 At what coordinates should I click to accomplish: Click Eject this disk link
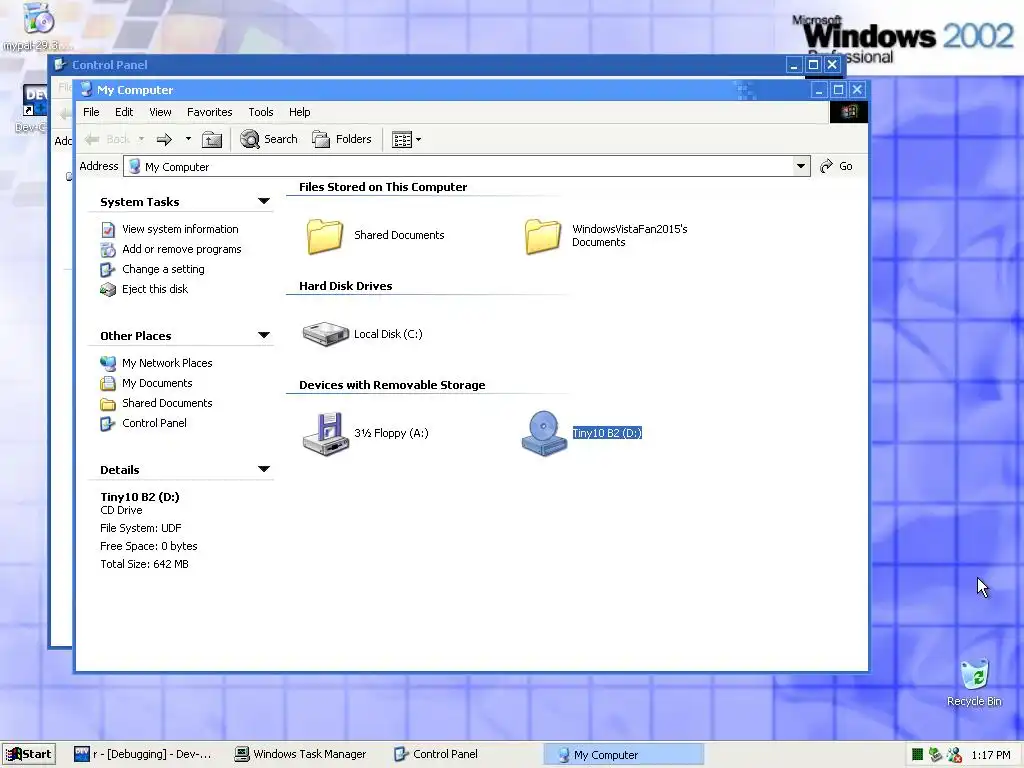coord(155,289)
